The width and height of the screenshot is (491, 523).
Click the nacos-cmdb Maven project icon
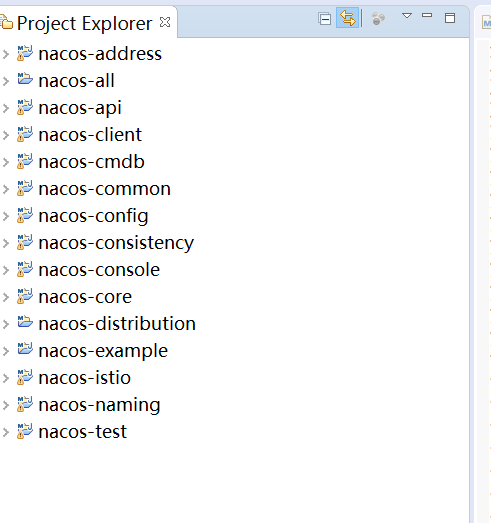25,161
